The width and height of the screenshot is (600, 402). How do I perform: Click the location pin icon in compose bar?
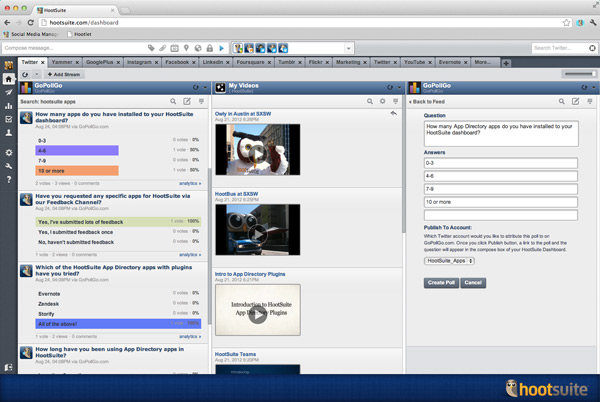pyautogui.click(x=186, y=48)
